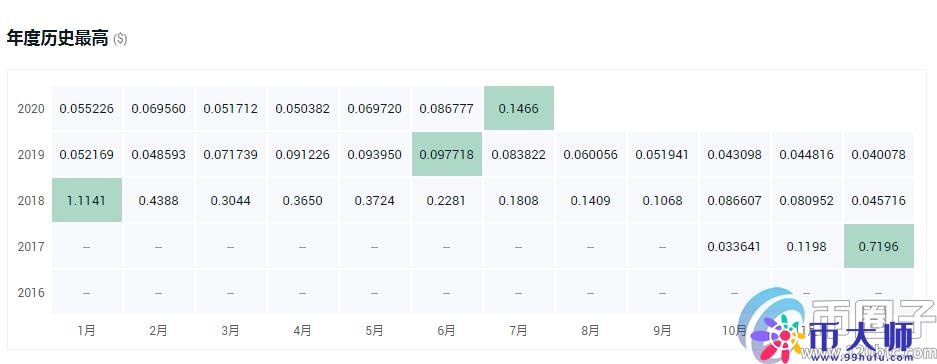
Task: Select the 2020 February value 0.069560
Action: point(158,109)
